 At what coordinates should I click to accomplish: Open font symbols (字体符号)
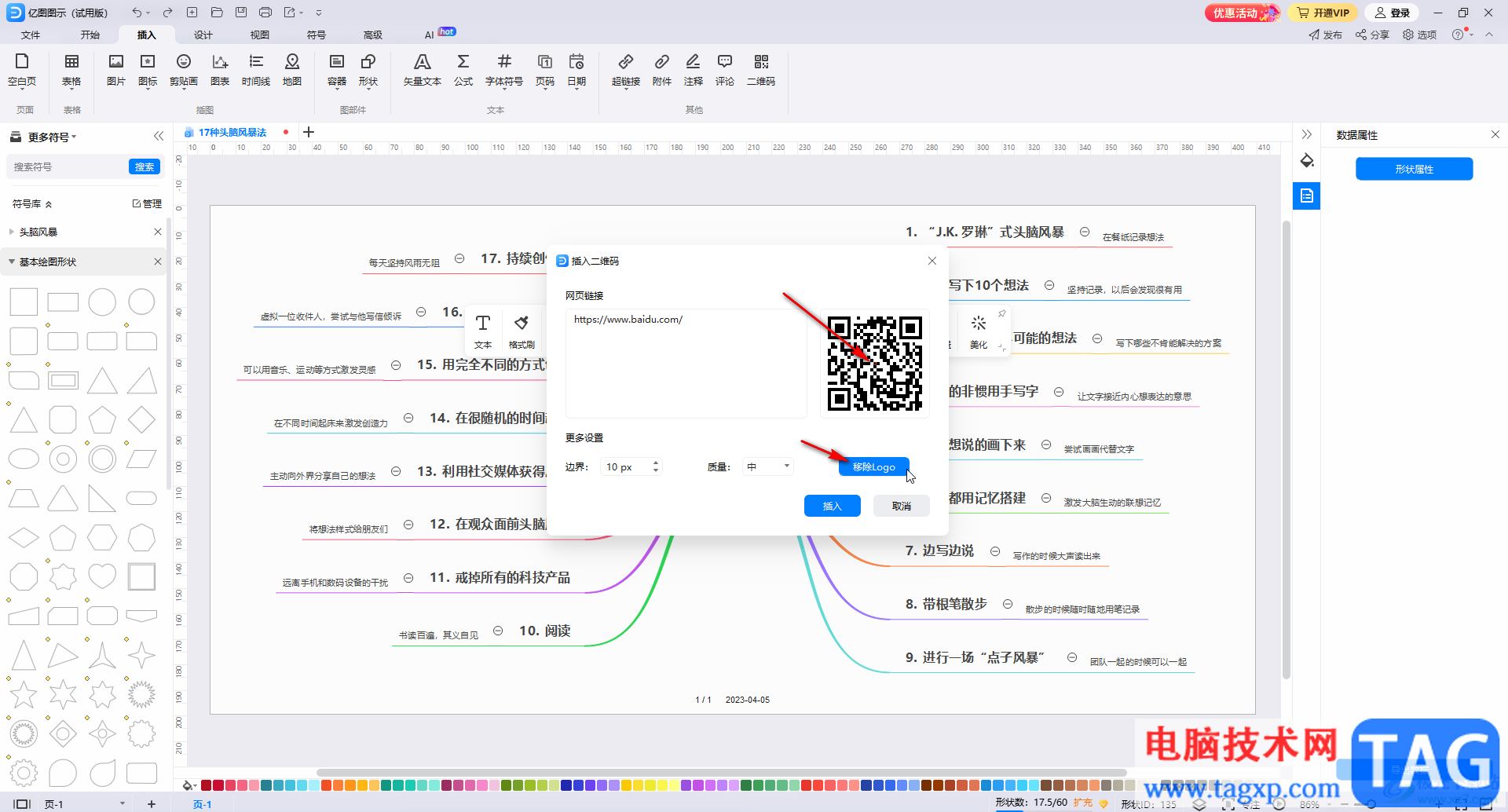pos(504,70)
